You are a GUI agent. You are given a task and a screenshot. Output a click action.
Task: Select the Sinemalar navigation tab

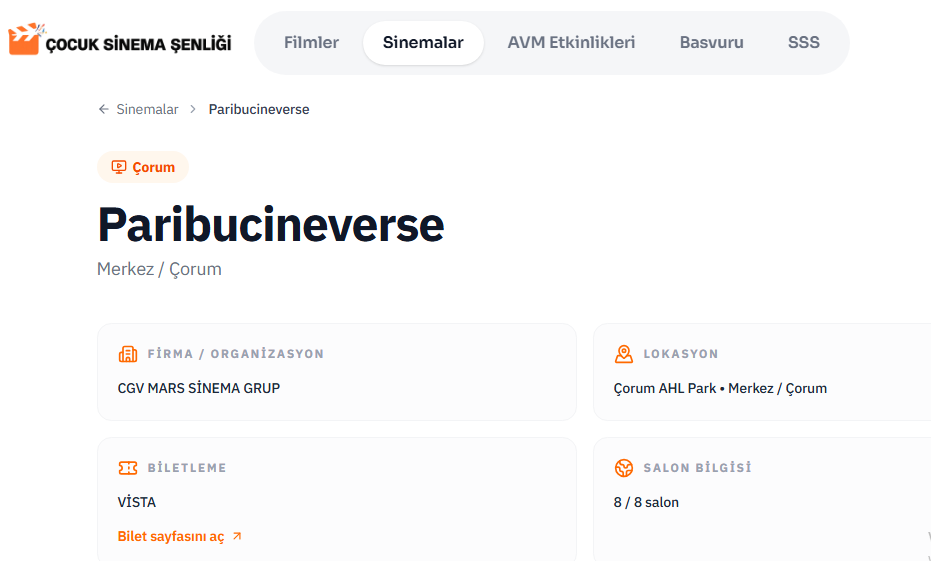(423, 43)
